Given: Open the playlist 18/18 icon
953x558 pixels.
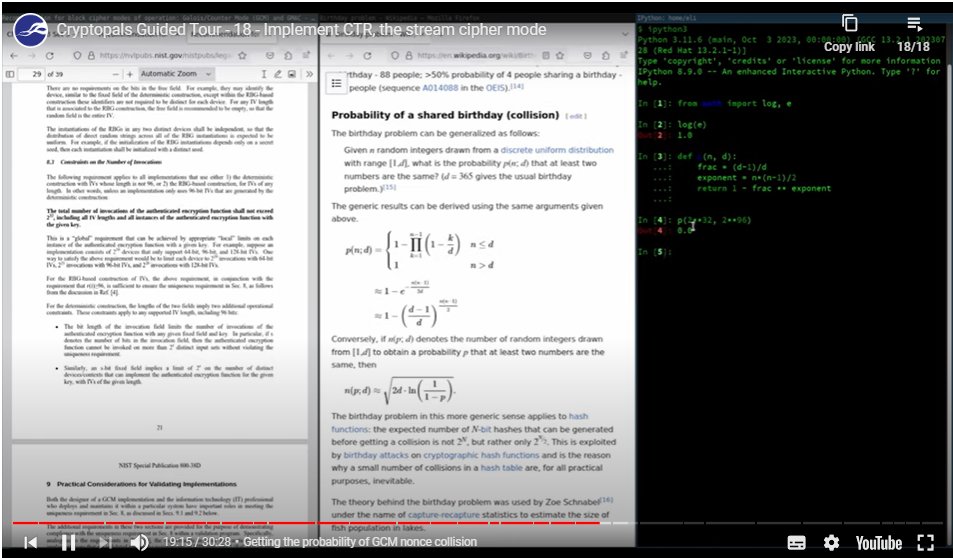Looking at the screenshot, I should point(914,24).
